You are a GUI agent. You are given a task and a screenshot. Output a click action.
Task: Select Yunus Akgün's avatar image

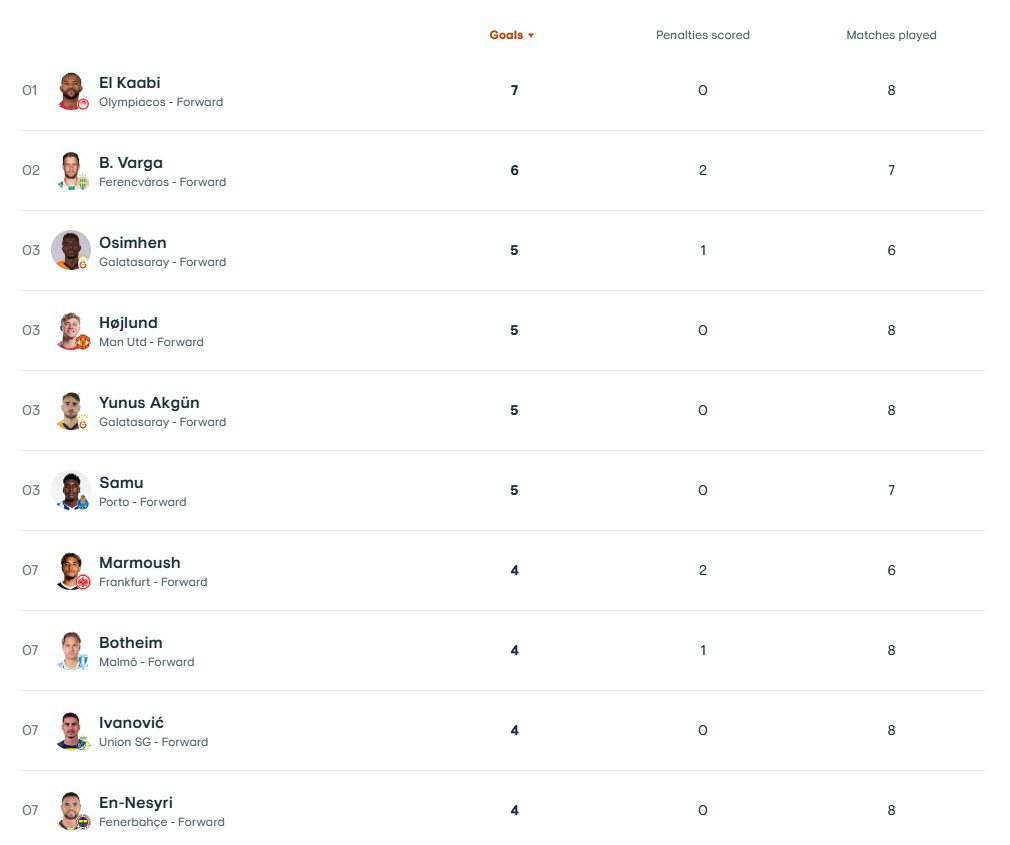[x=71, y=410]
